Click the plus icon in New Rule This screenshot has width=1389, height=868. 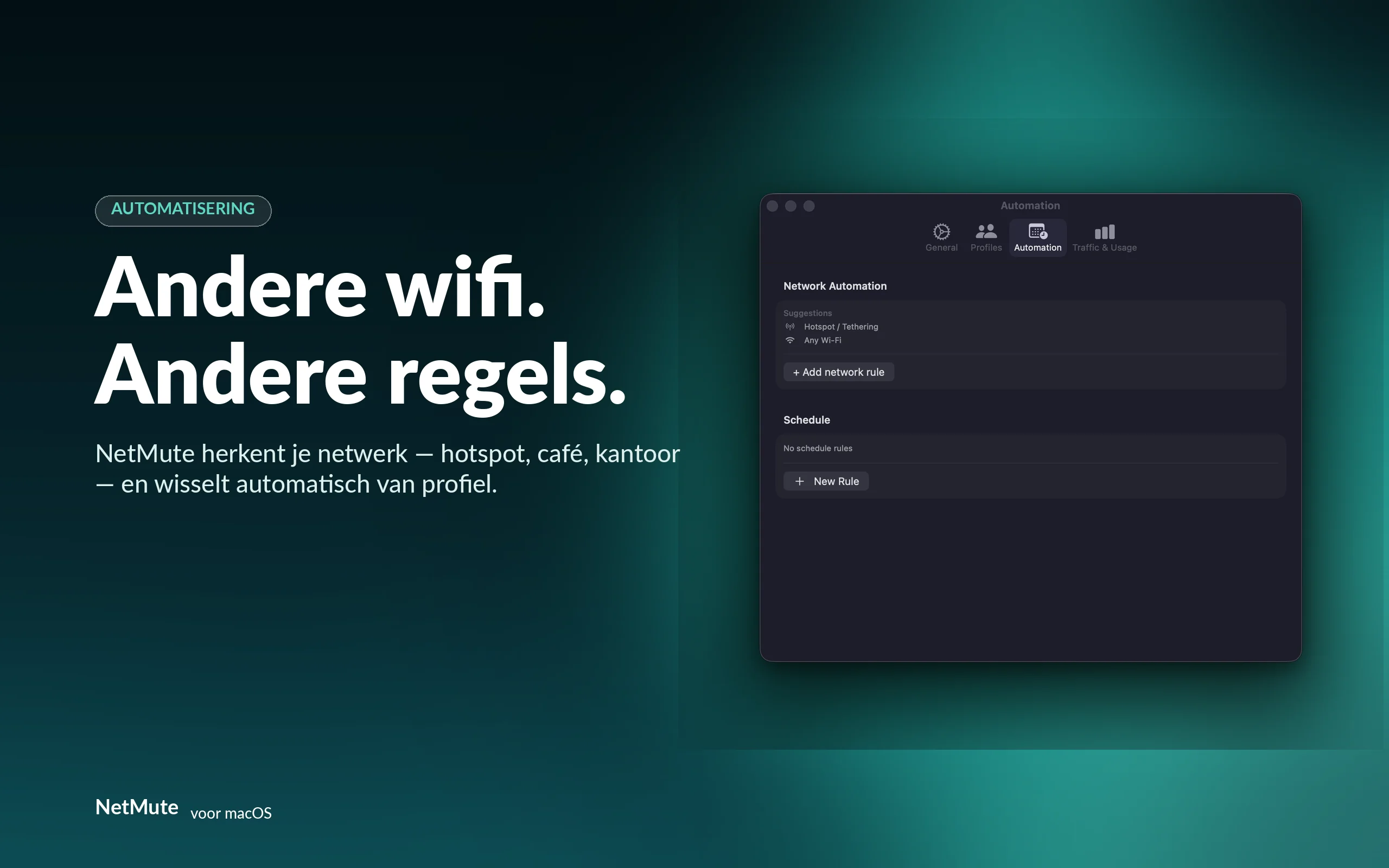click(x=800, y=481)
